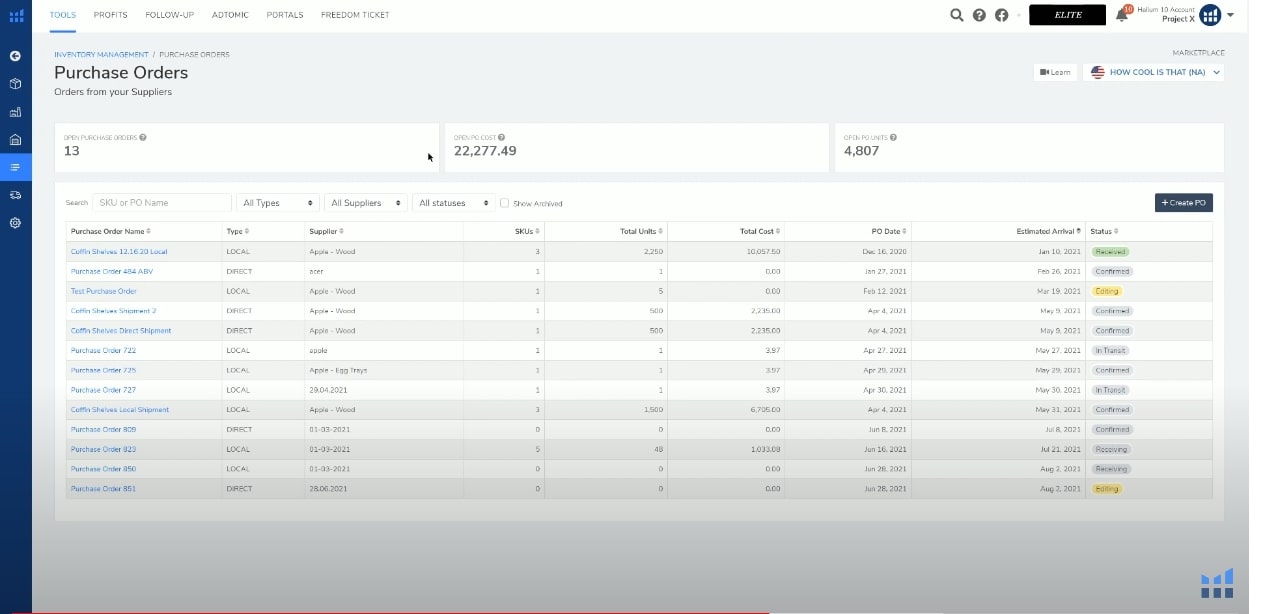Click help icon beside Open Purchase Orders
Screen dimensions: 1264x614
(143, 137)
